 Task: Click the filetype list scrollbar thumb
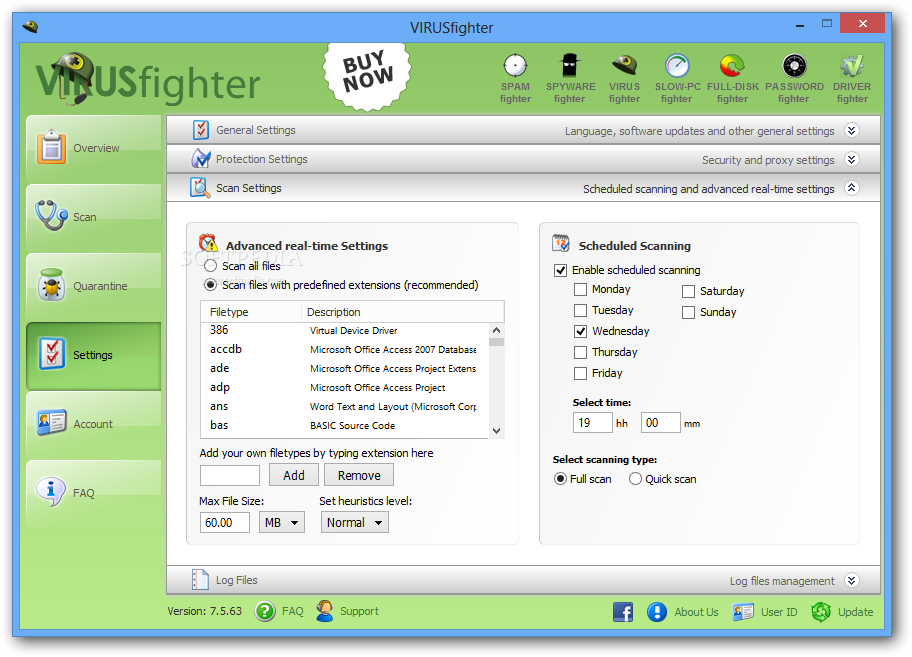pyautogui.click(x=496, y=342)
